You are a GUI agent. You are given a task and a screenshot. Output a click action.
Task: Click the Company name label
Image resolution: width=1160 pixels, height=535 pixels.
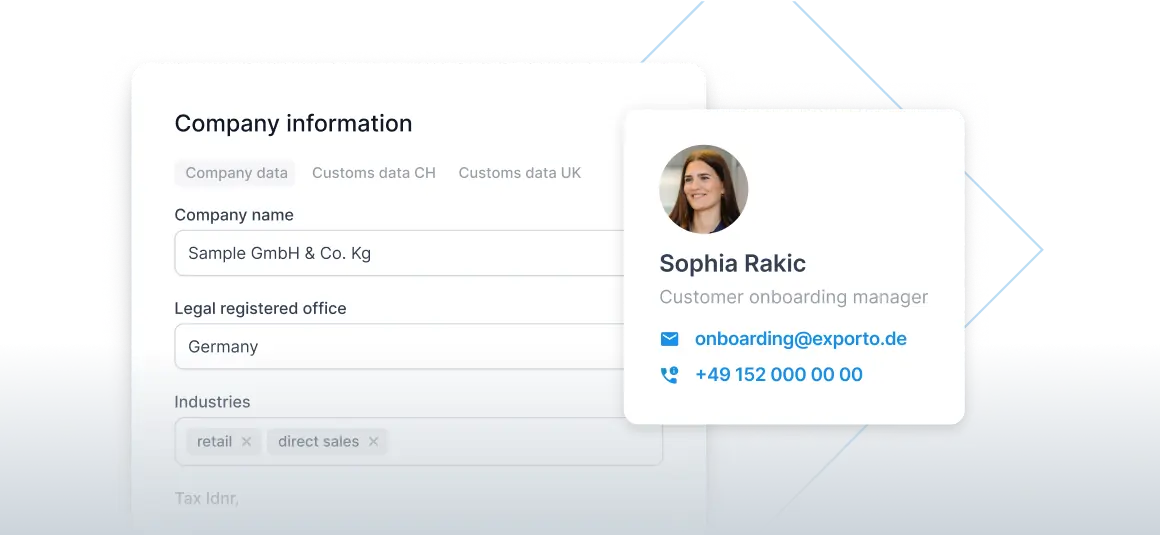tap(234, 215)
